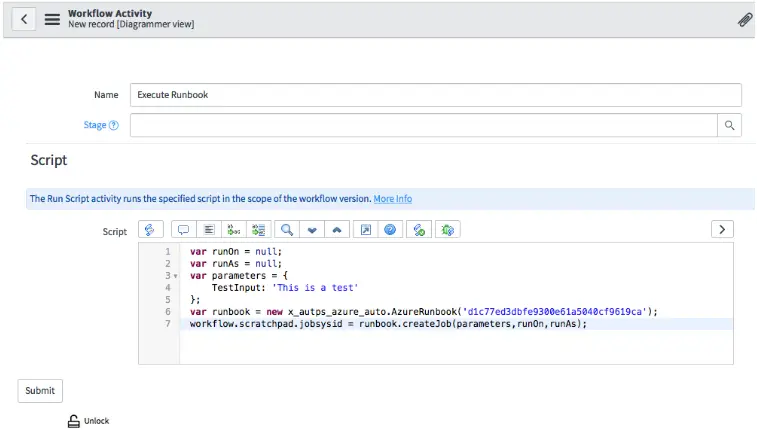
Task: Click the toggle comment icon
Action: (x=183, y=230)
